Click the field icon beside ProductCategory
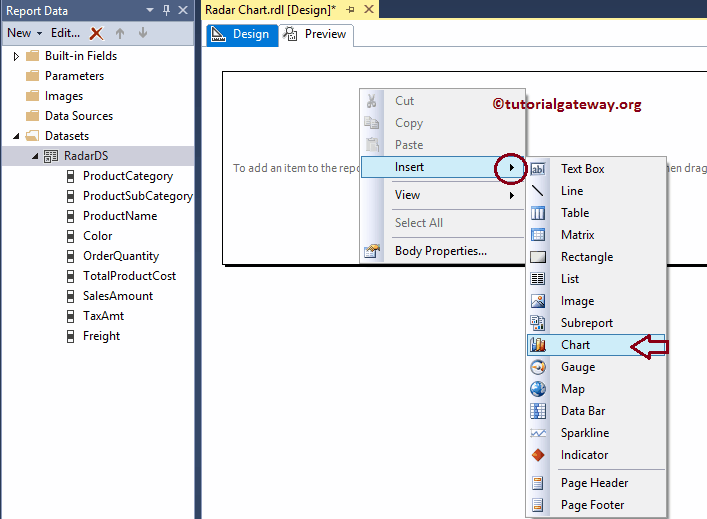Image resolution: width=707 pixels, height=519 pixels. [70, 176]
